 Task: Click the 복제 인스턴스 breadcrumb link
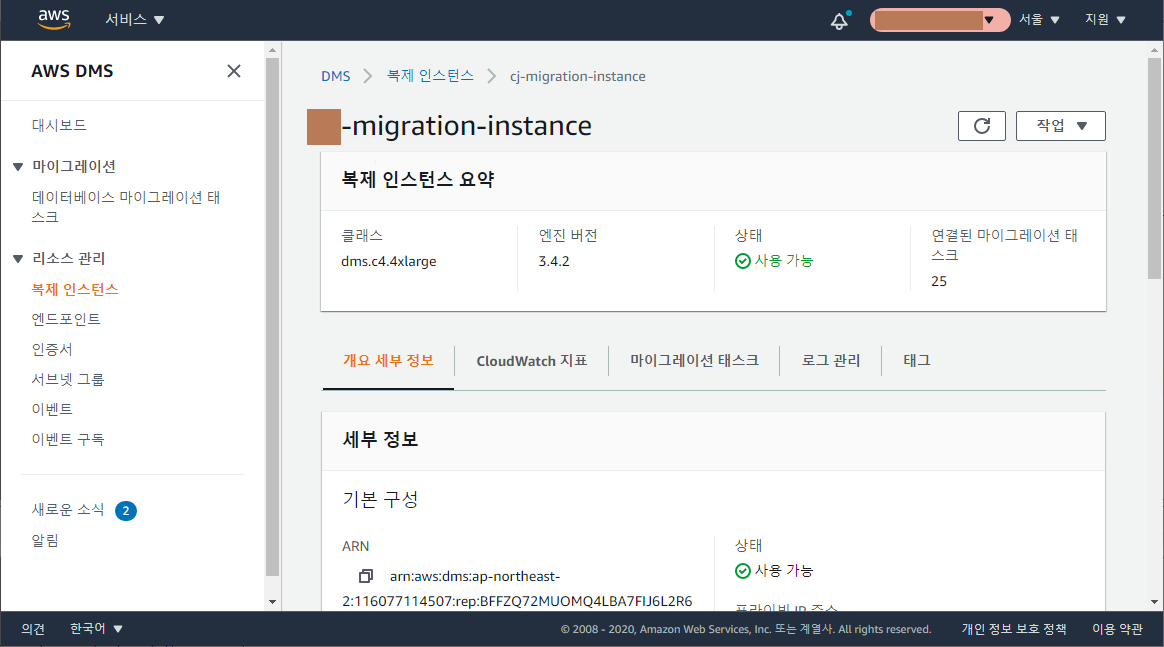pos(430,76)
